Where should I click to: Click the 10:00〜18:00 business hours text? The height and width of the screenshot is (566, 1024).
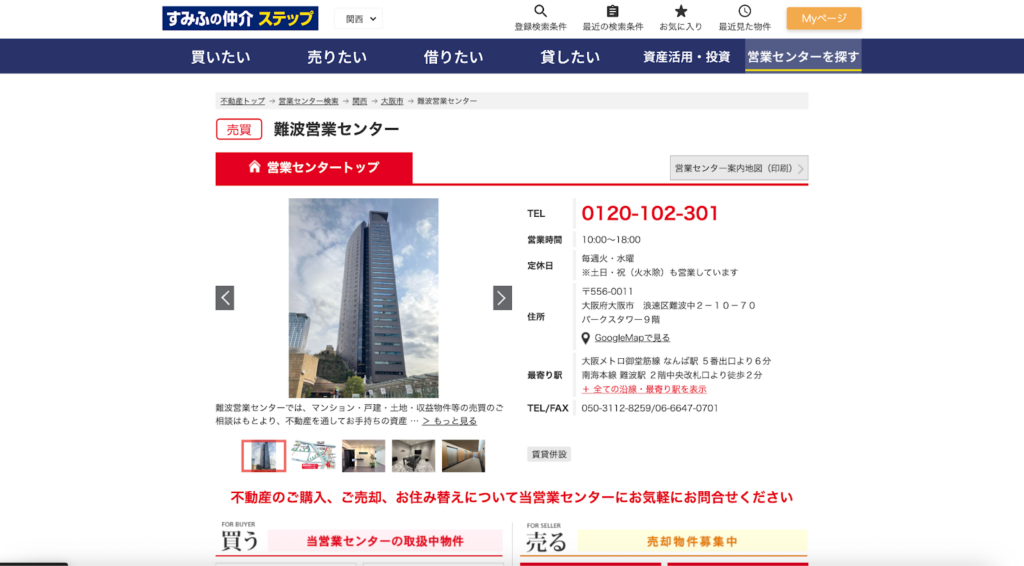point(611,240)
